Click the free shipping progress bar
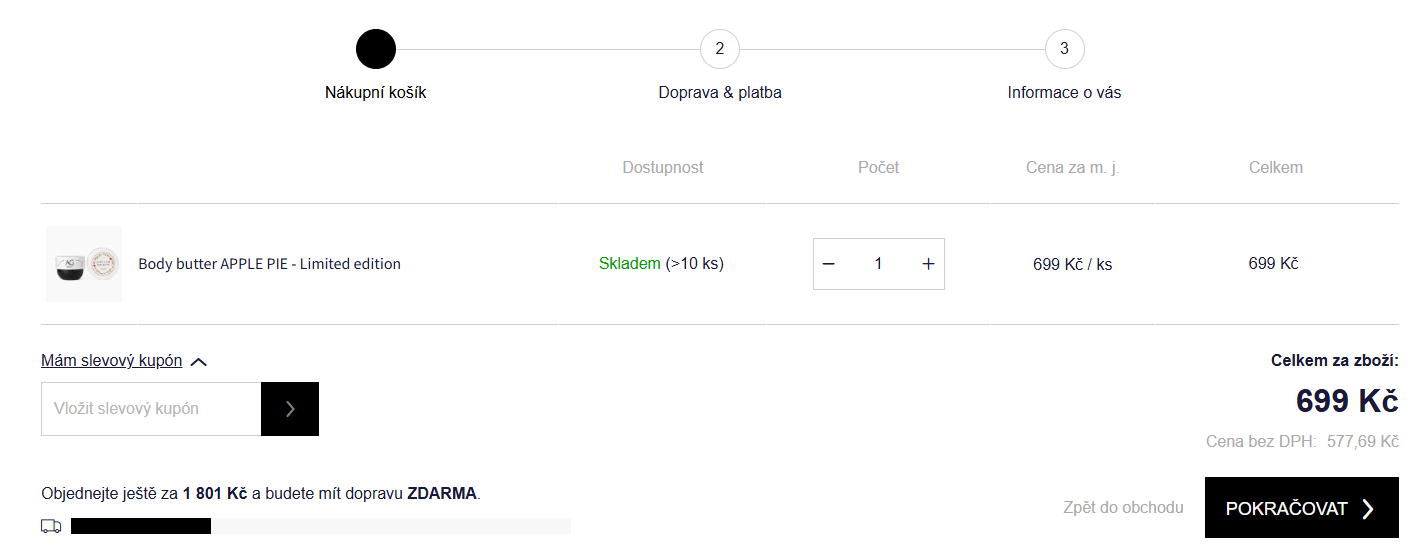 click(320, 526)
